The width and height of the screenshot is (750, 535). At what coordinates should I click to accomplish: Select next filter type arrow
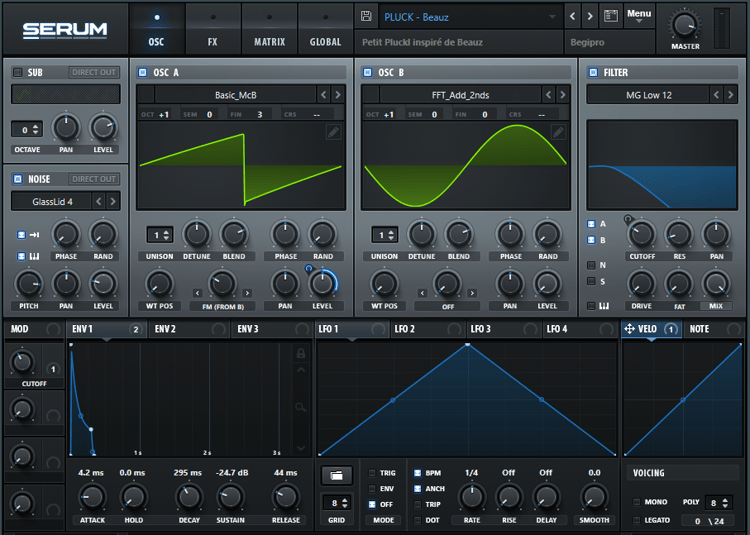(730, 95)
